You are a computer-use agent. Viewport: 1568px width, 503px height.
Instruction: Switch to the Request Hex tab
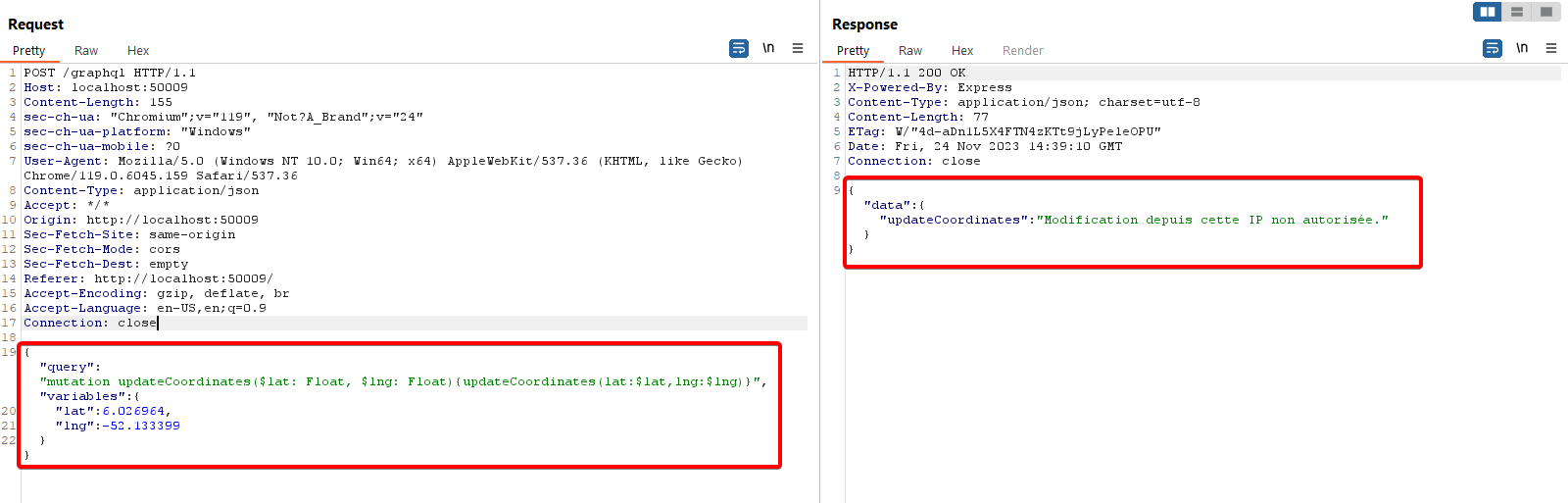tap(138, 51)
